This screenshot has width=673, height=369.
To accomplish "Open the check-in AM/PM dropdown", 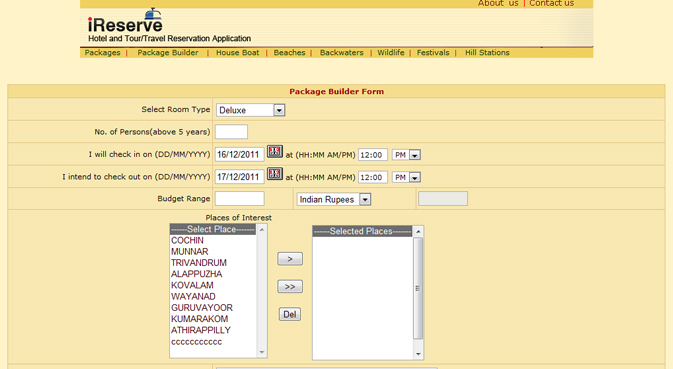I will 415,155.
